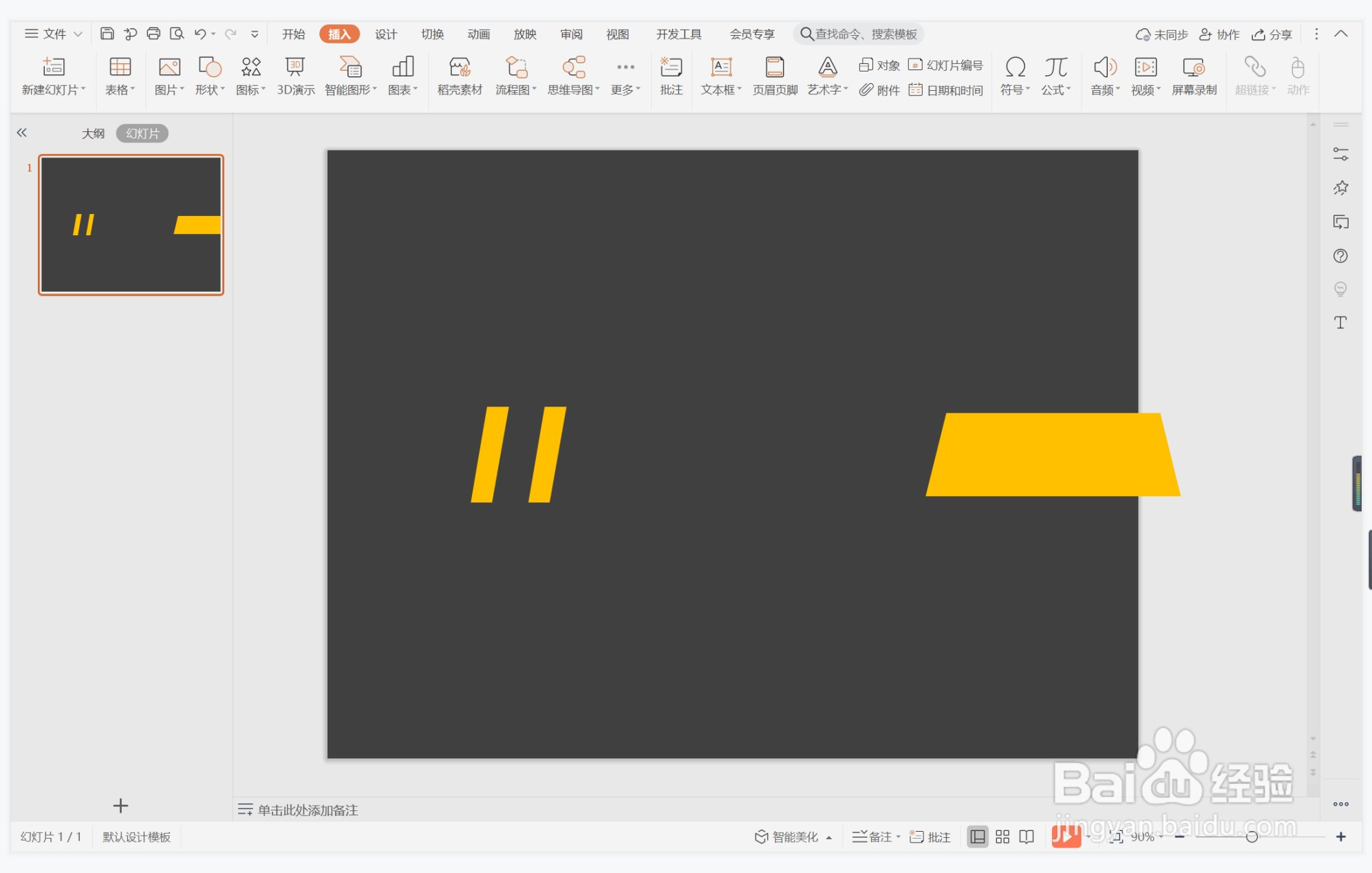Switch to the 设计 ribbon tab
The image size is (1372, 873).
385,34
